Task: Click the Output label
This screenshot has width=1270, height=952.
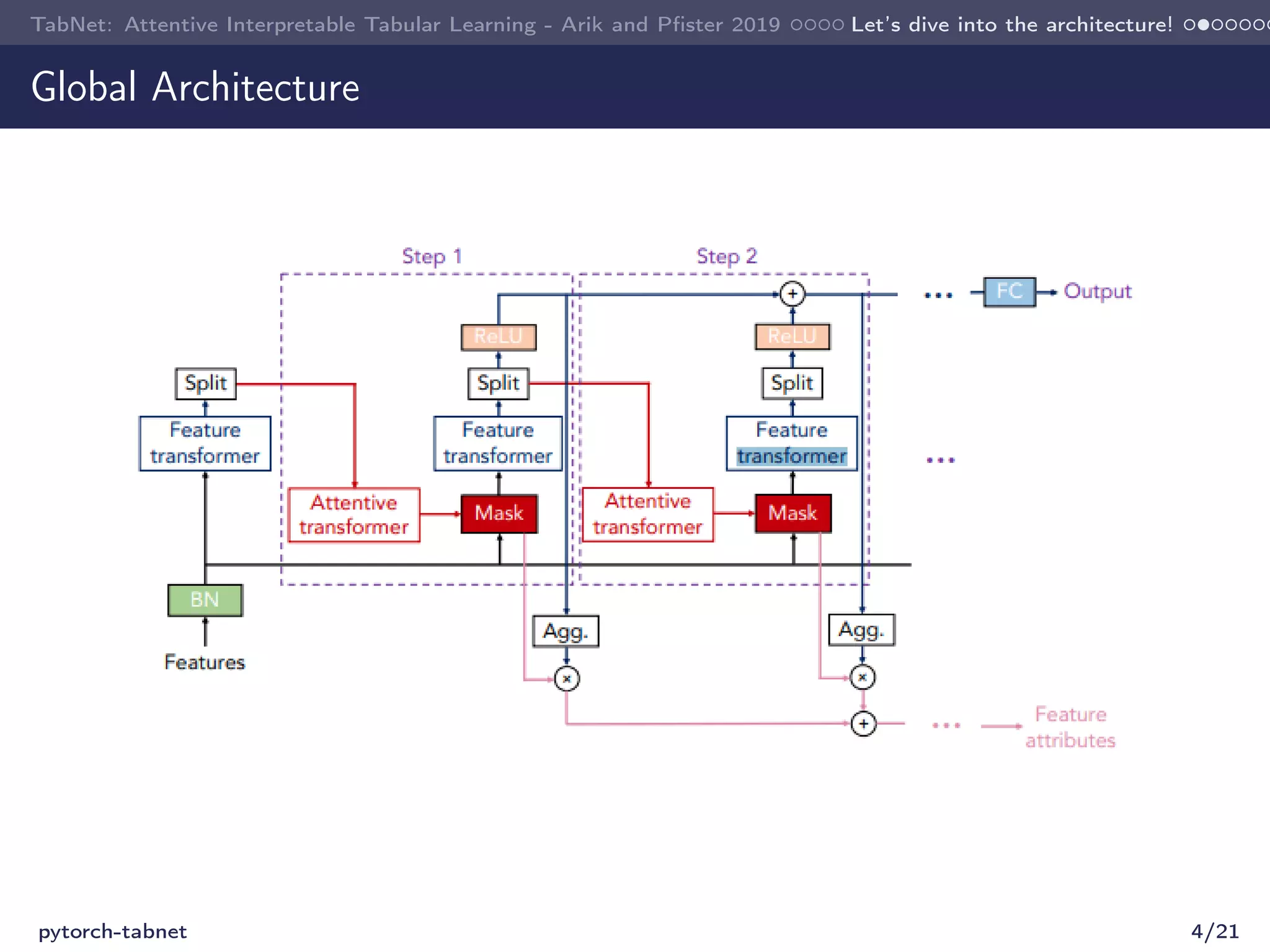Action: click(1098, 291)
